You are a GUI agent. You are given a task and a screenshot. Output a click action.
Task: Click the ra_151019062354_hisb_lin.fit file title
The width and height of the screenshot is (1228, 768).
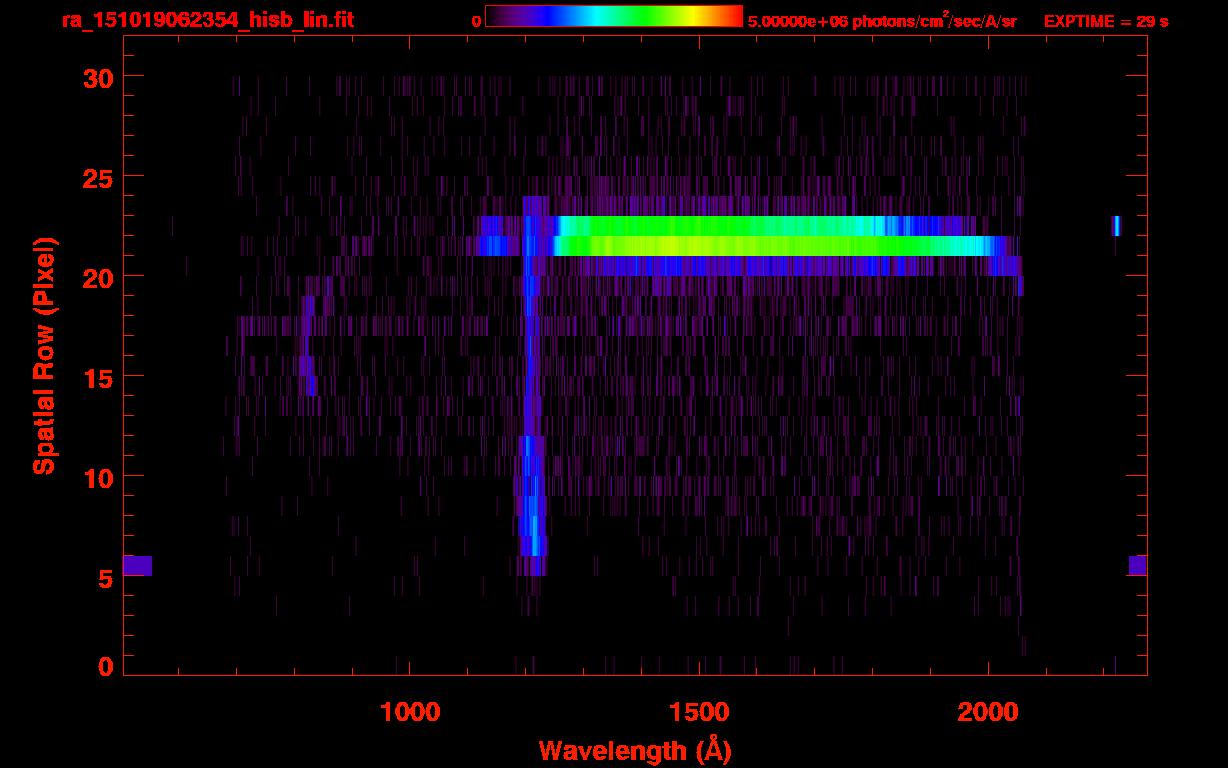pyautogui.click(x=206, y=20)
